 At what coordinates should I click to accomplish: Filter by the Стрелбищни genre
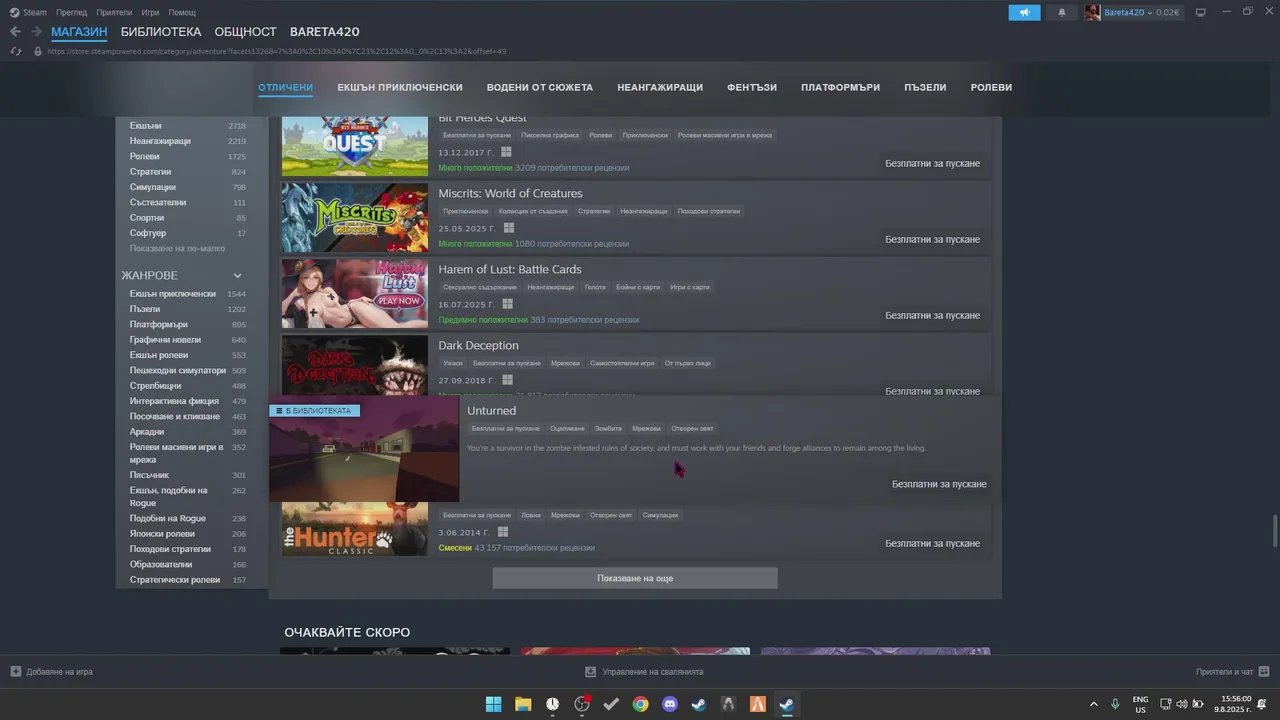coord(155,386)
